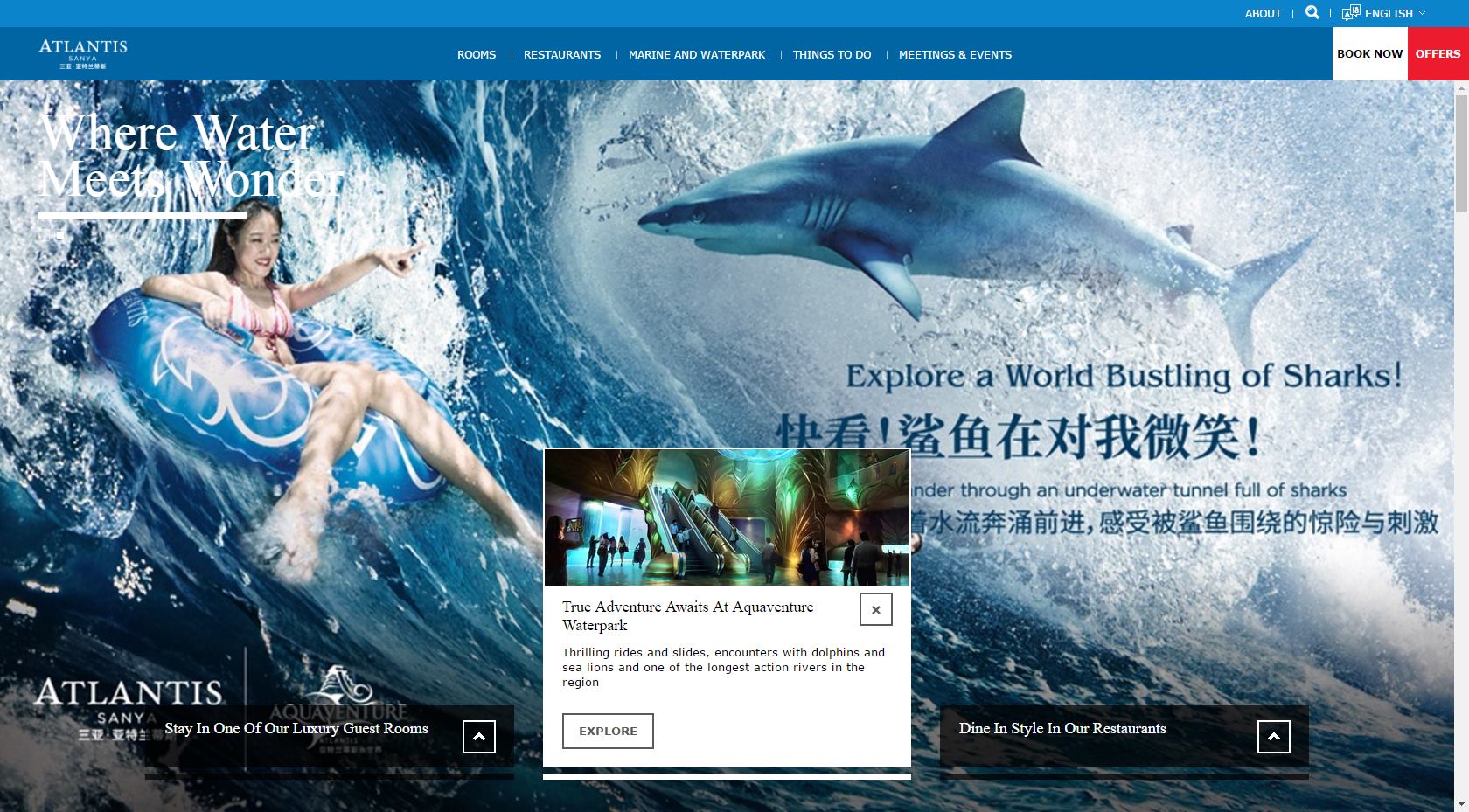Click the BOOK NOW button

[1369, 53]
